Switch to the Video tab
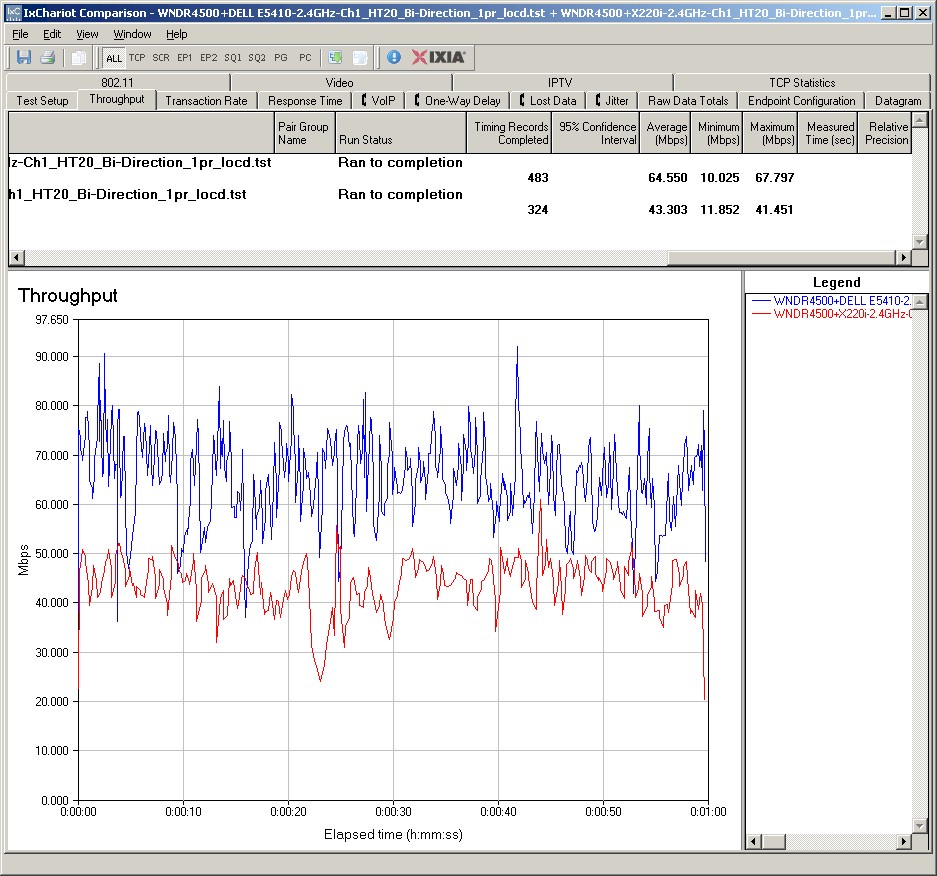 point(339,82)
